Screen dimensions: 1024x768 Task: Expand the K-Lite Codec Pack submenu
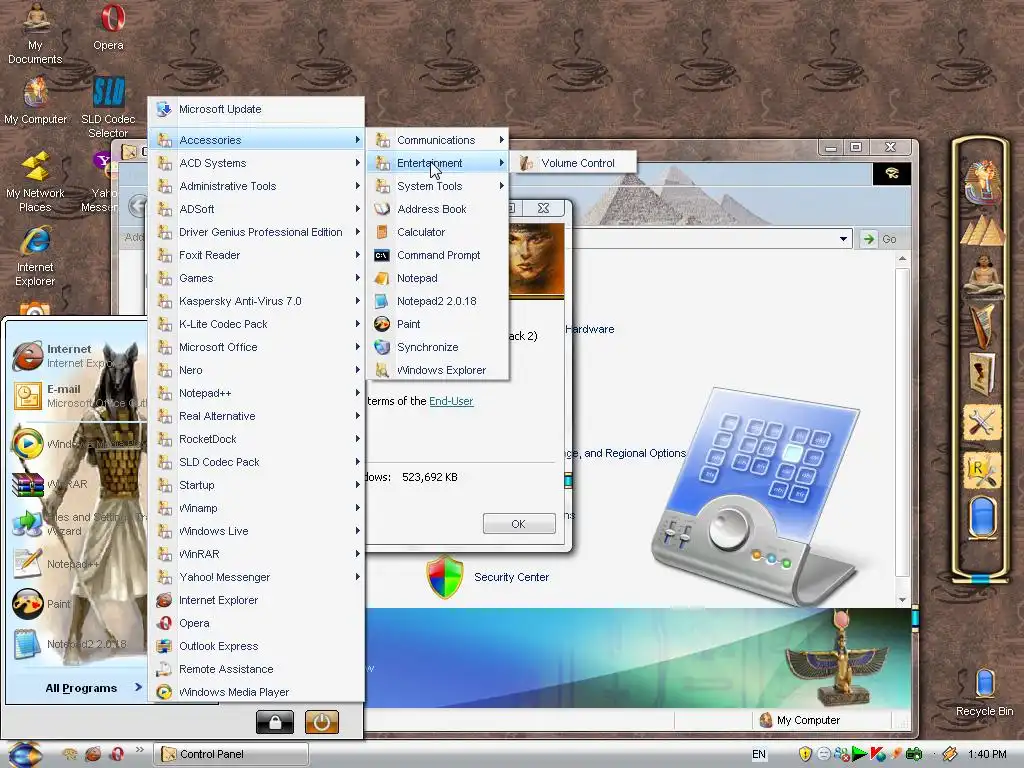(257, 324)
